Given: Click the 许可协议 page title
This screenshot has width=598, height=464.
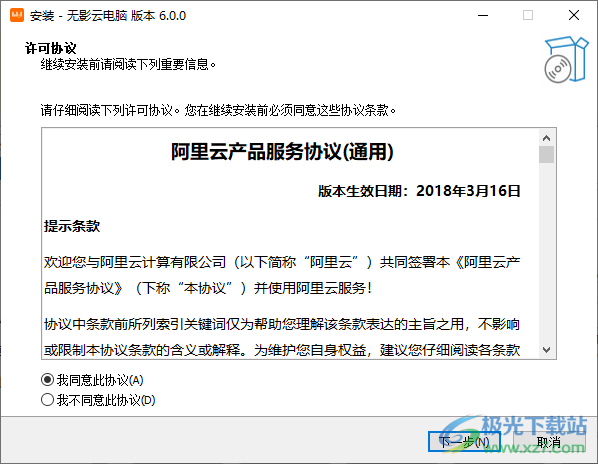Looking at the screenshot, I should coord(51,48).
